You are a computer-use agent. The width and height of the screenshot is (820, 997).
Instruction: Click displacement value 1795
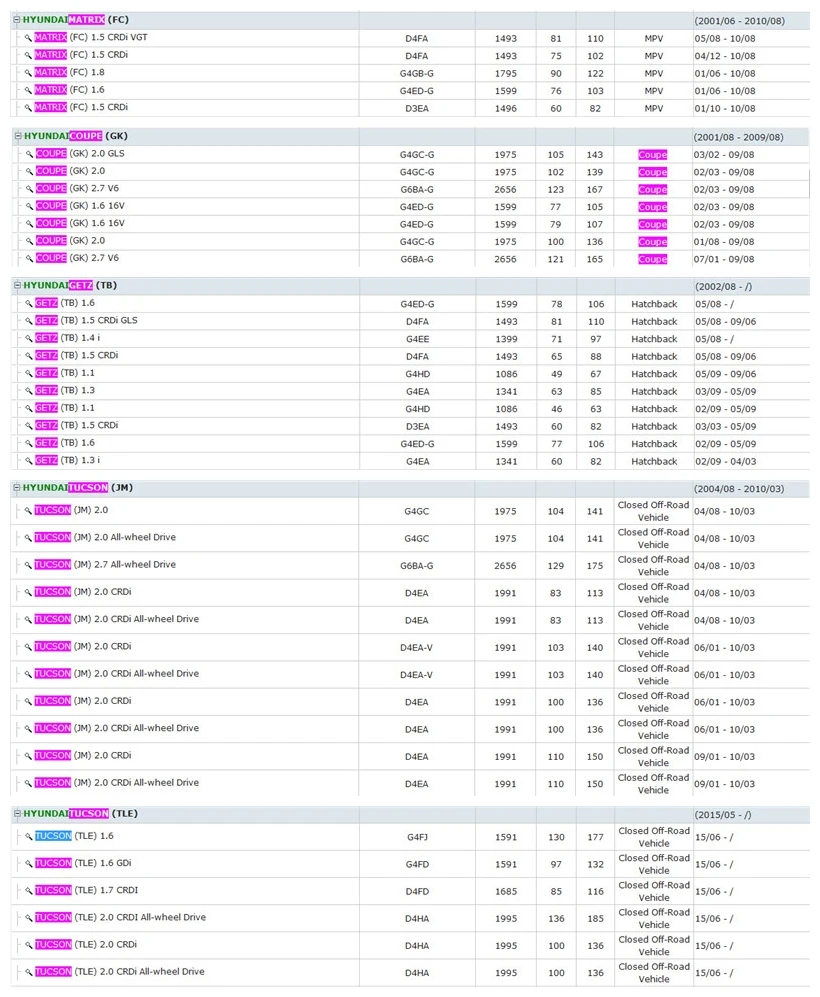[x=505, y=73]
